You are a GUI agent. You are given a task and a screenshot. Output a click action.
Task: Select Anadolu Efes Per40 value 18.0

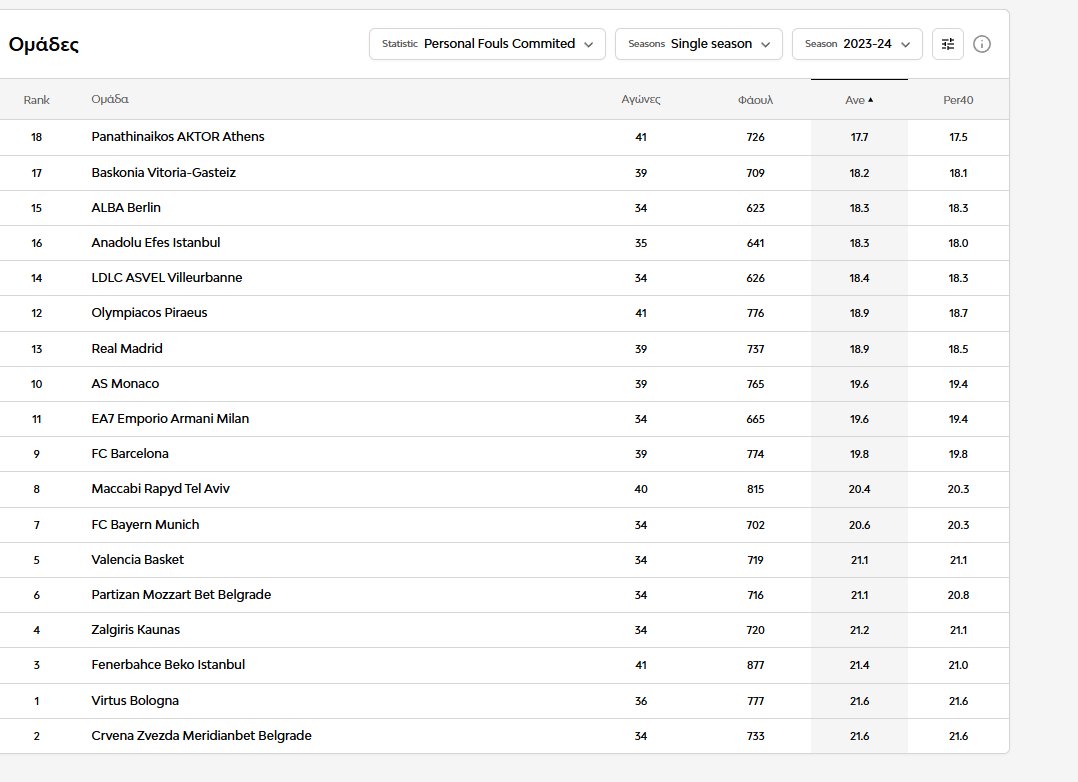click(958, 243)
